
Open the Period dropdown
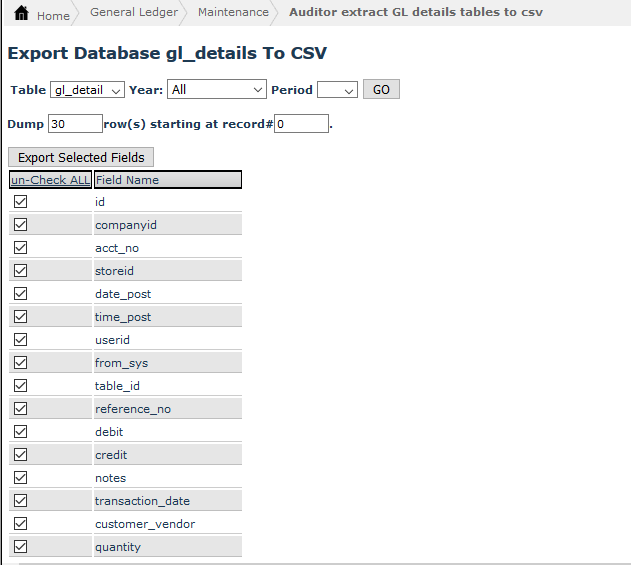(x=337, y=90)
